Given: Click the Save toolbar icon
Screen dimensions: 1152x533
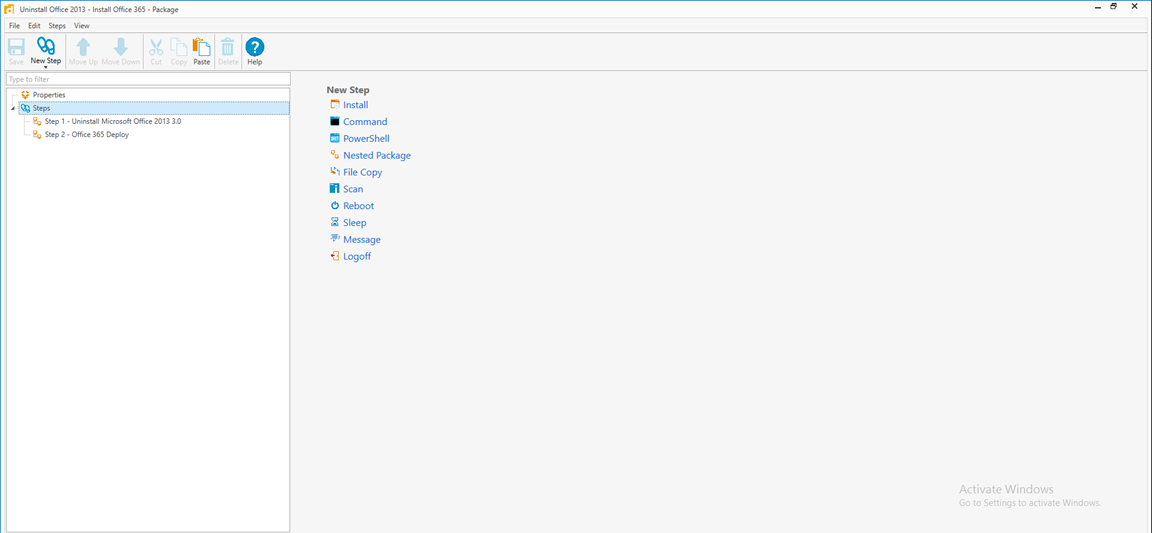Looking at the screenshot, I should pos(15,47).
